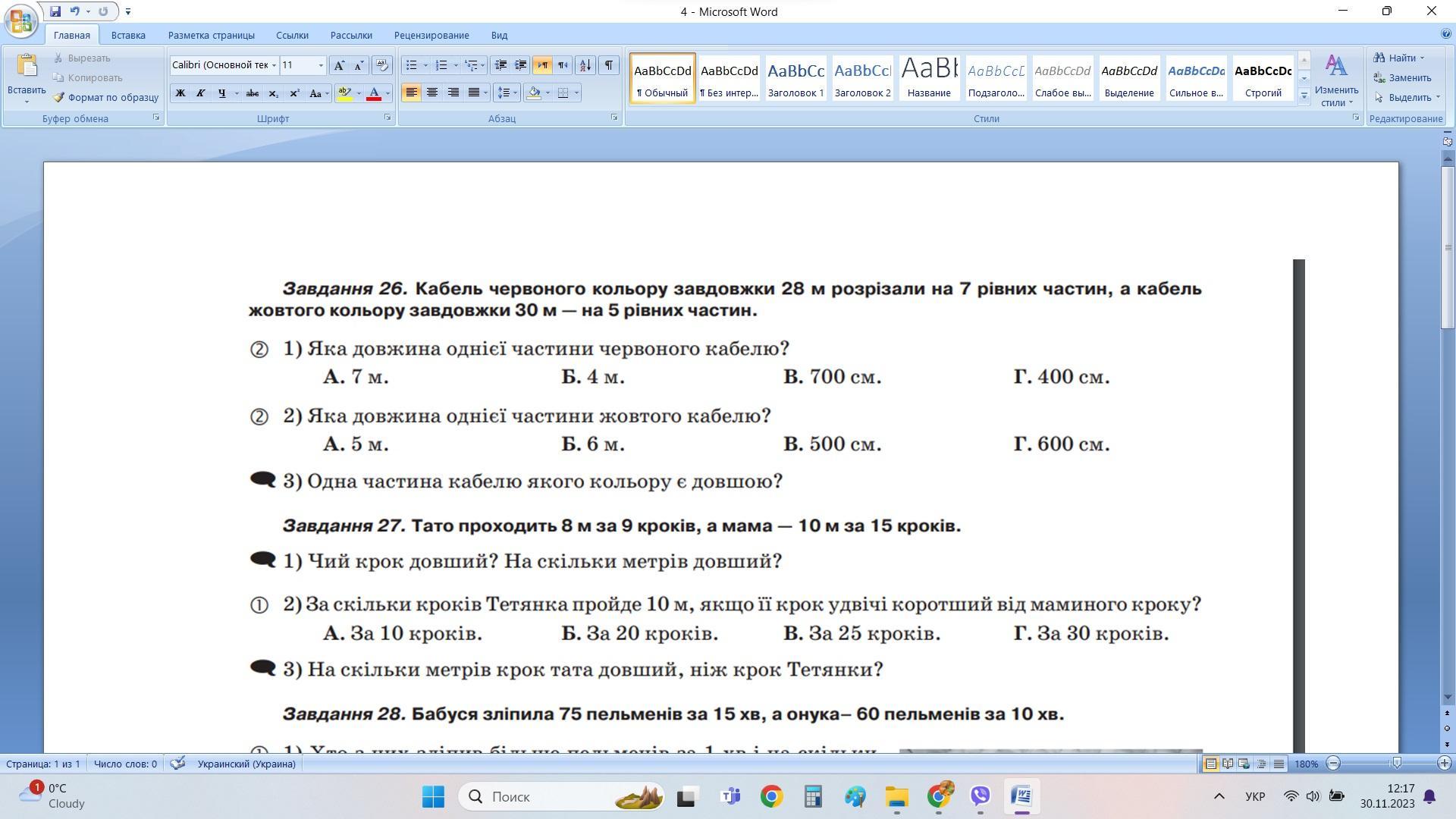This screenshot has height=819, width=1456.
Task: Click the word count Число слов: 0
Action: [x=125, y=764]
